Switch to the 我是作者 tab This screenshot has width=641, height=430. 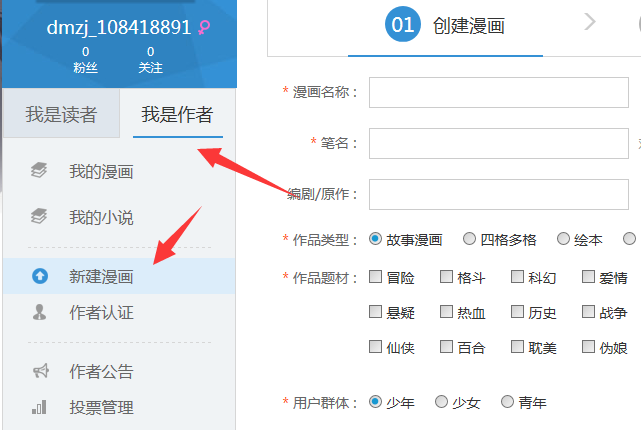coord(177,114)
